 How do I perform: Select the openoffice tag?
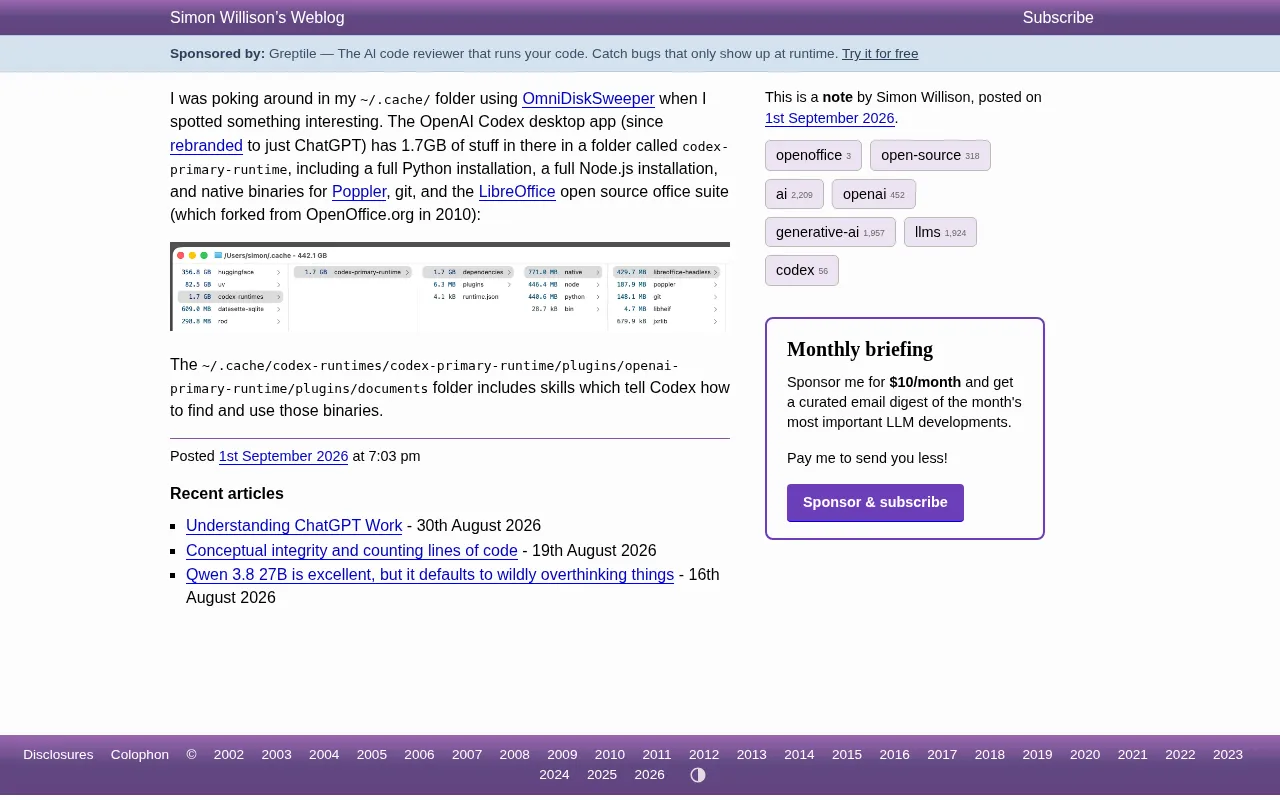[x=813, y=156]
